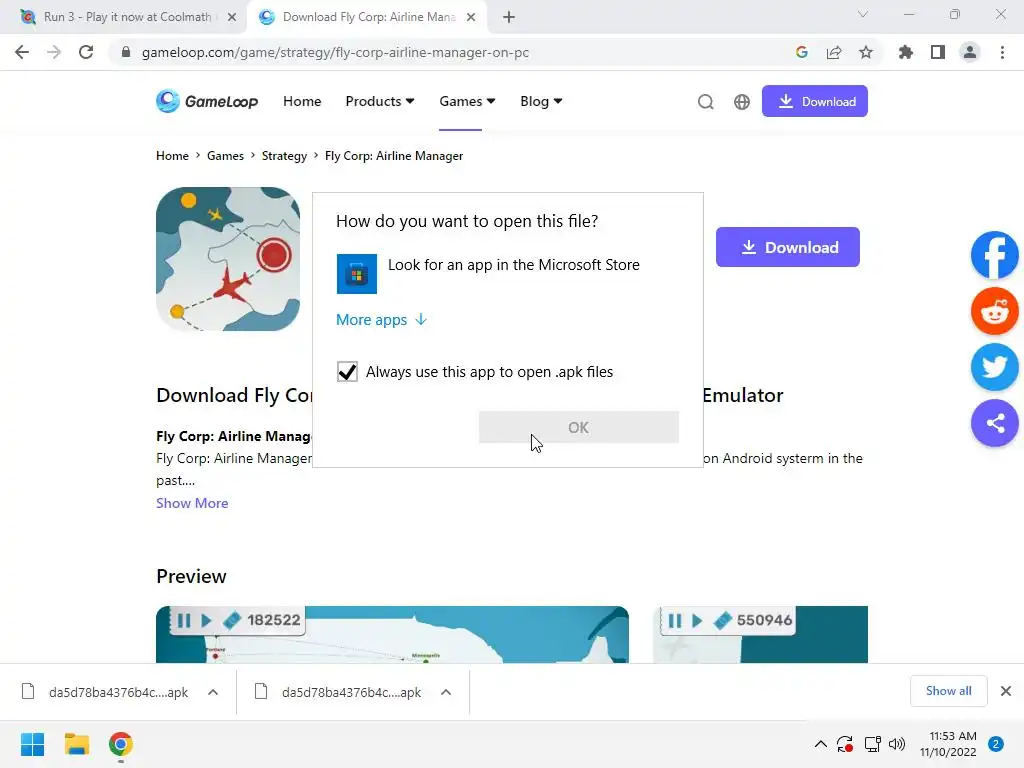View site info via the padlock icon
Image resolution: width=1024 pixels, height=768 pixels.
[126, 52]
